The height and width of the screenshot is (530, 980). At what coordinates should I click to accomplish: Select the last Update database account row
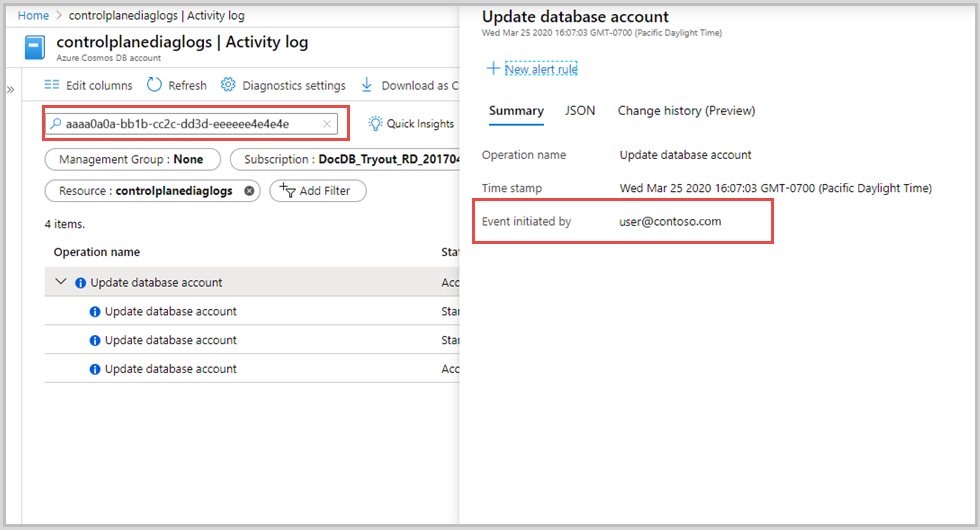[x=170, y=369]
